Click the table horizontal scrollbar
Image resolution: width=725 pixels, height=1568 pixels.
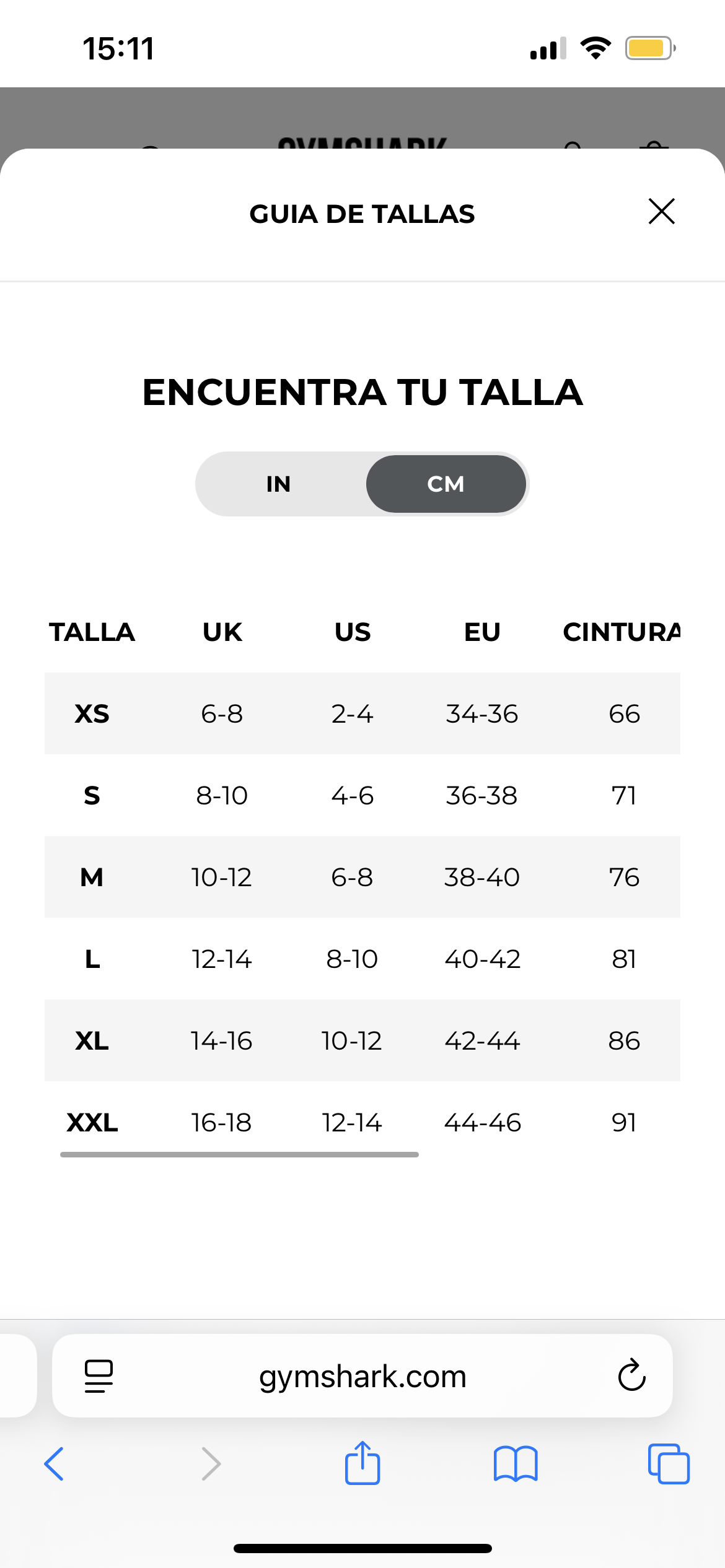pos(239,1154)
